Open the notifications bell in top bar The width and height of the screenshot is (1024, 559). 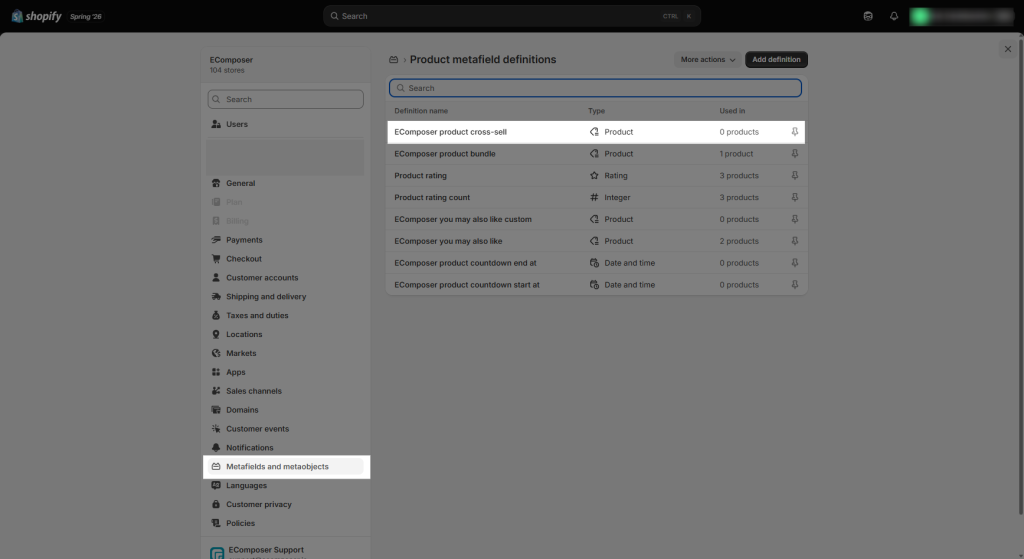(x=894, y=16)
